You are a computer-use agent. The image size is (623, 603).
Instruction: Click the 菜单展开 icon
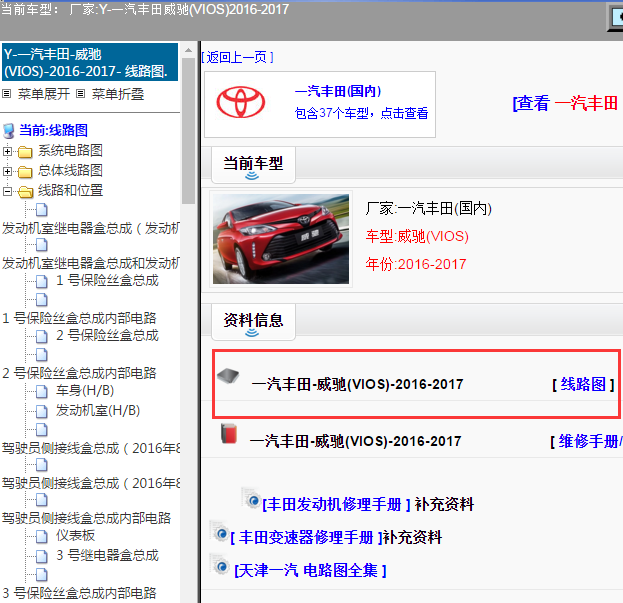(x=6, y=94)
